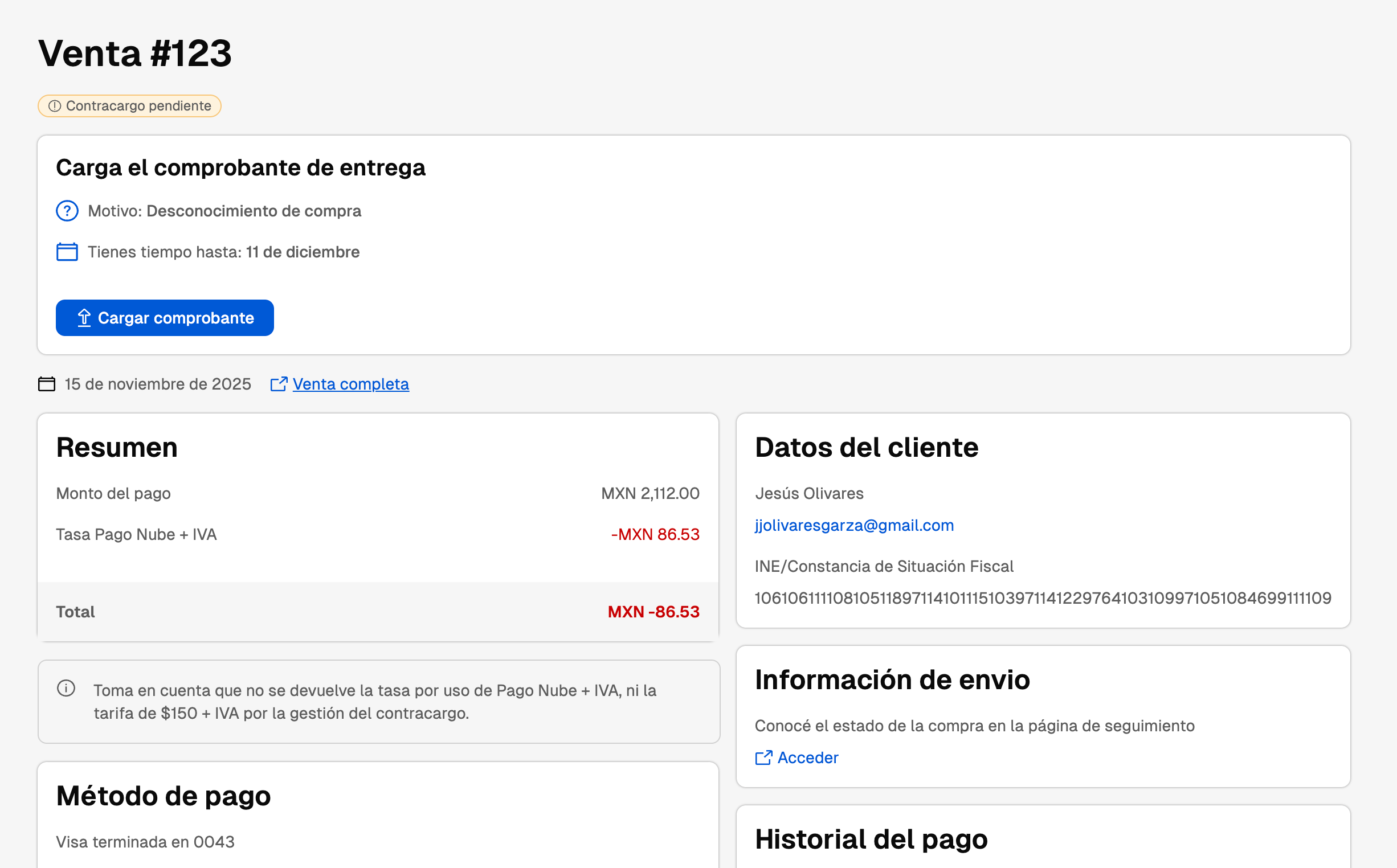
Task: Click the Venta #123 page title
Action: 135,54
